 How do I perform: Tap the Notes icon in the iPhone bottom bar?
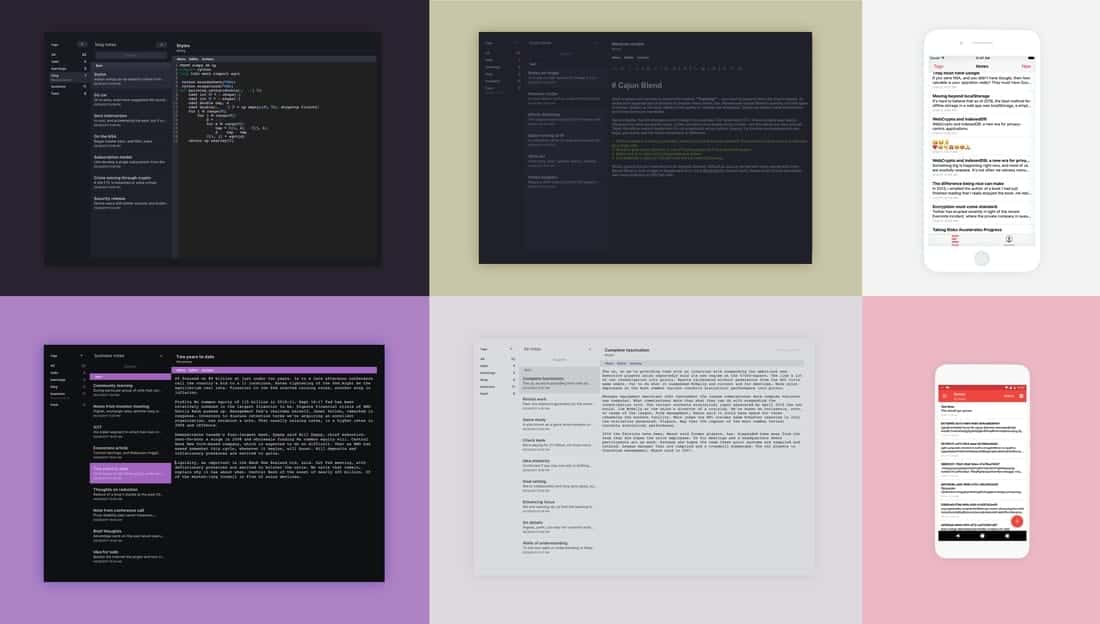[951, 239]
